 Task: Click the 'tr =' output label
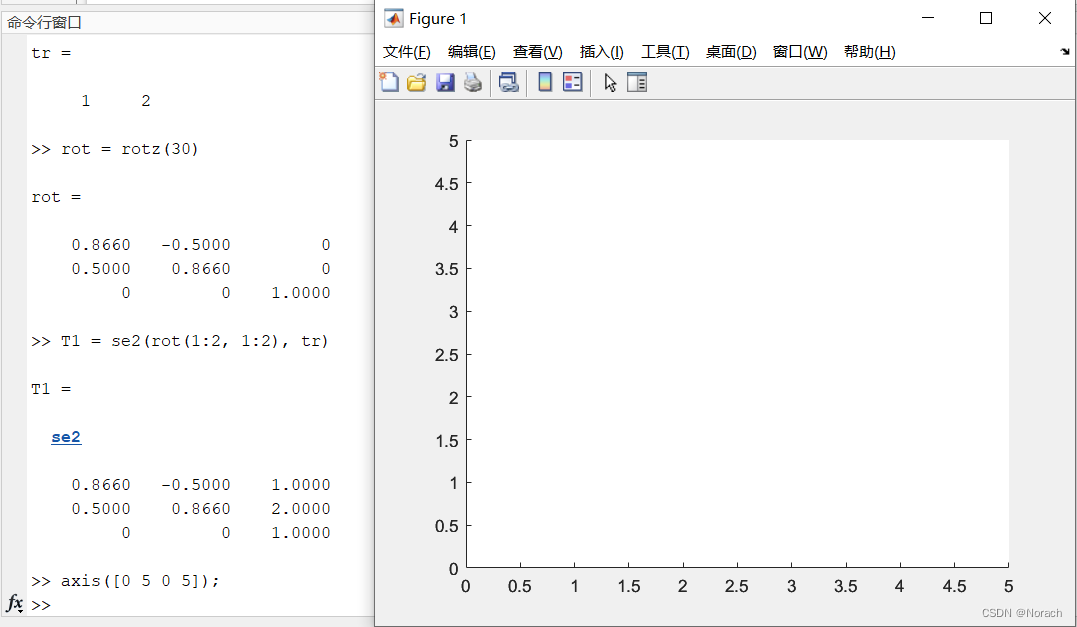tap(51, 54)
